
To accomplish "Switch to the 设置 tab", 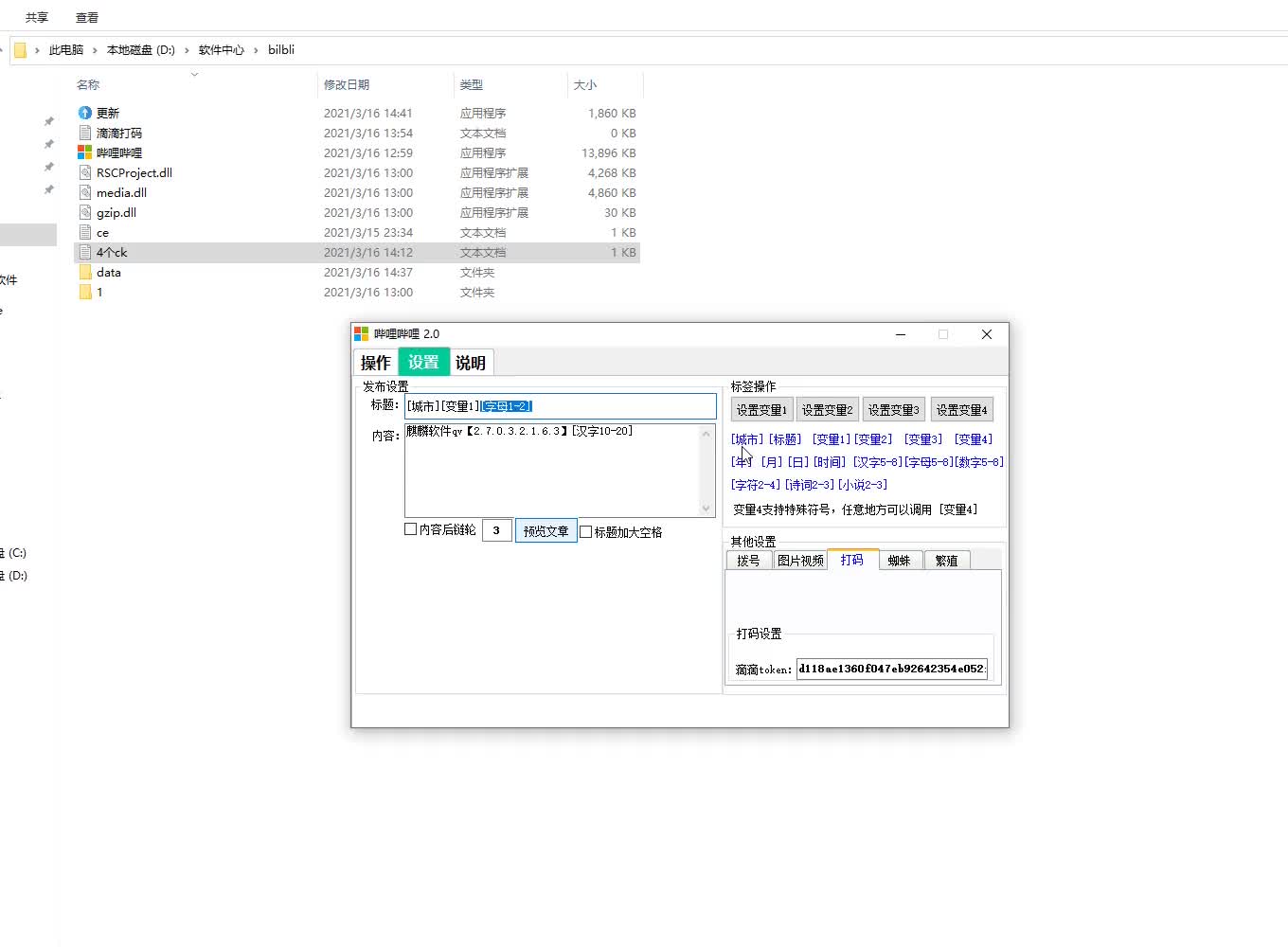I will click(423, 362).
